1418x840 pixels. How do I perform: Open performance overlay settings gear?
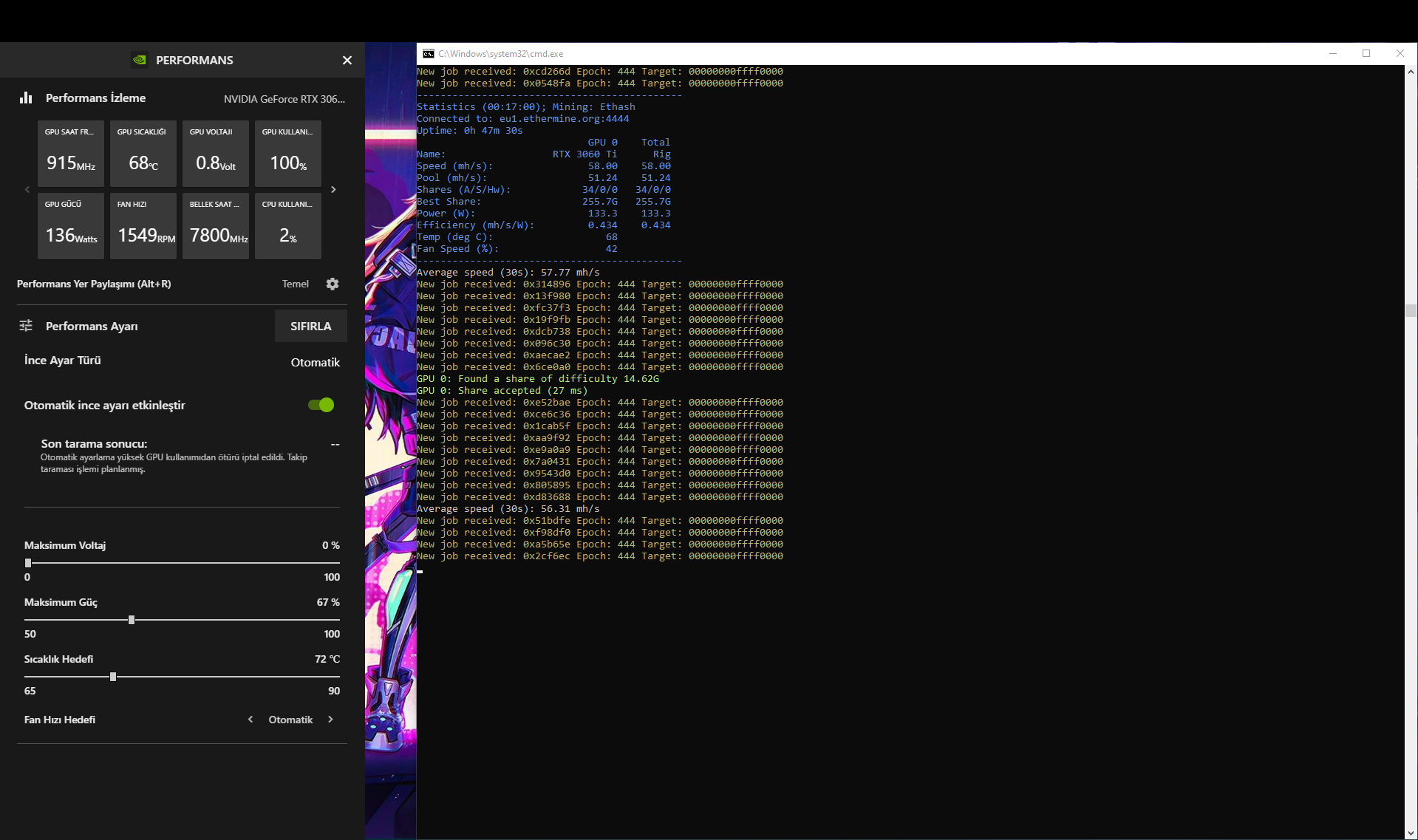tap(333, 284)
